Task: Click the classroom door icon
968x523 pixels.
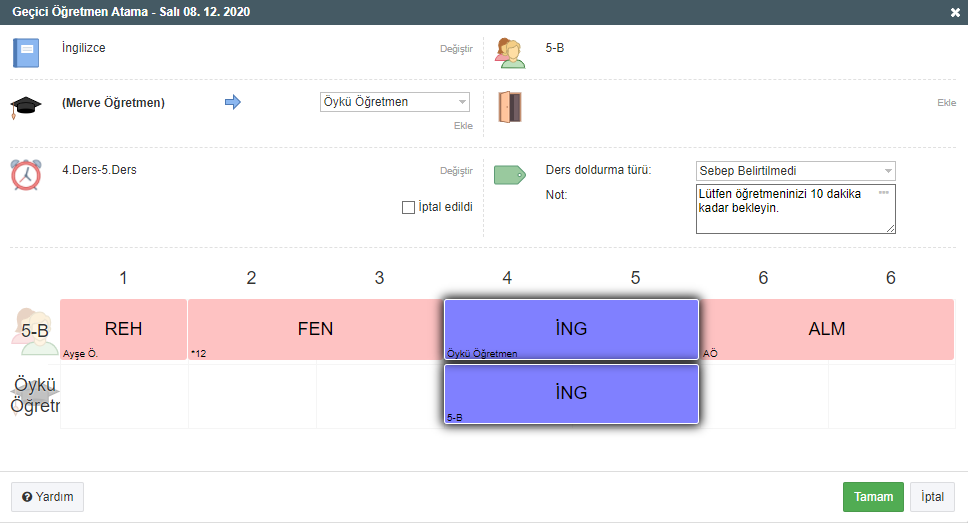Action: [x=510, y=107]
